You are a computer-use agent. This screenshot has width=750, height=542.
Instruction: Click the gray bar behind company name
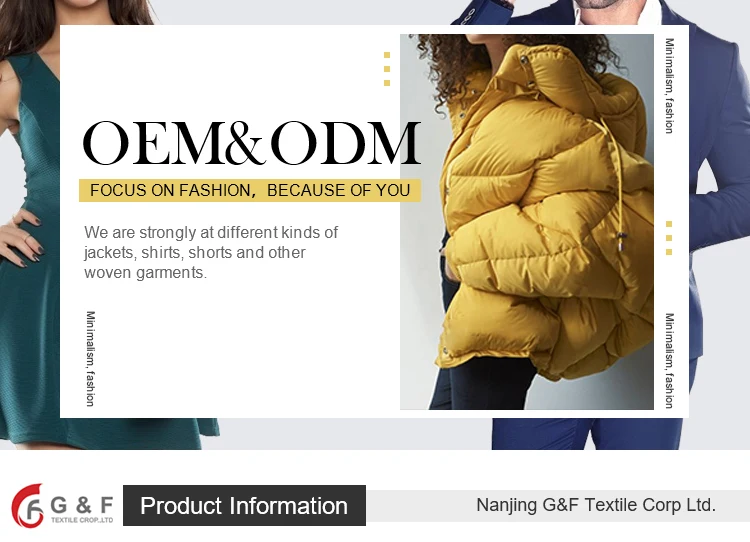tap(558, 506)
